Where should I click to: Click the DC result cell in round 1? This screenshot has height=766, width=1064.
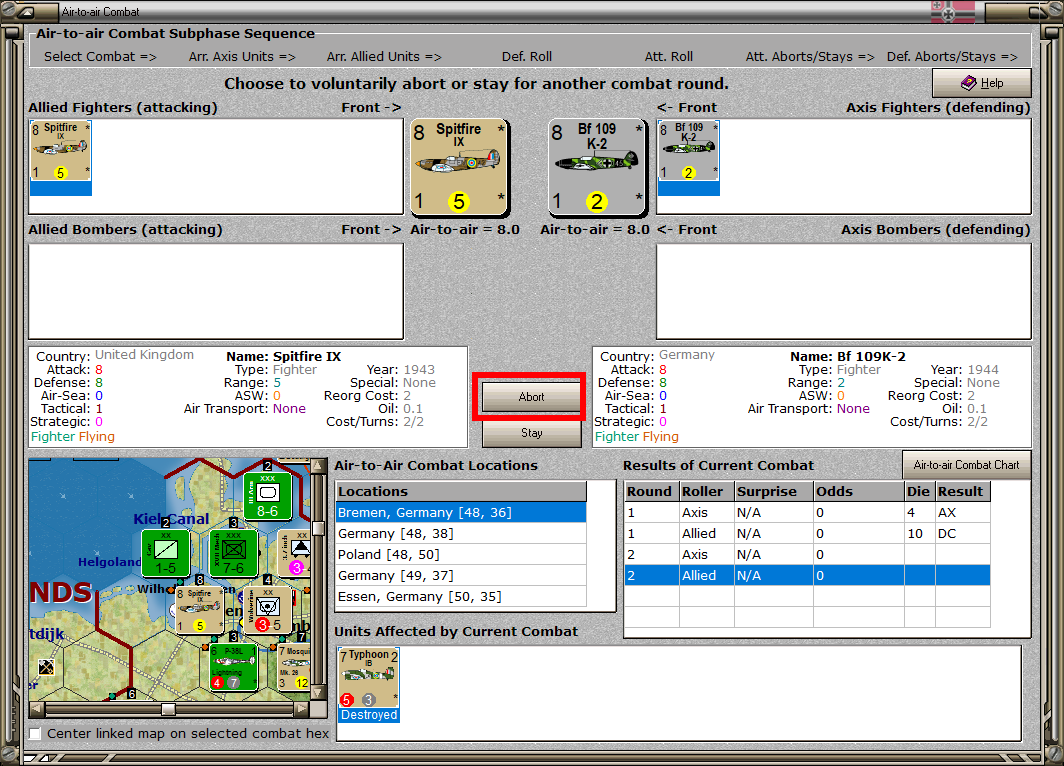point(963,533)
